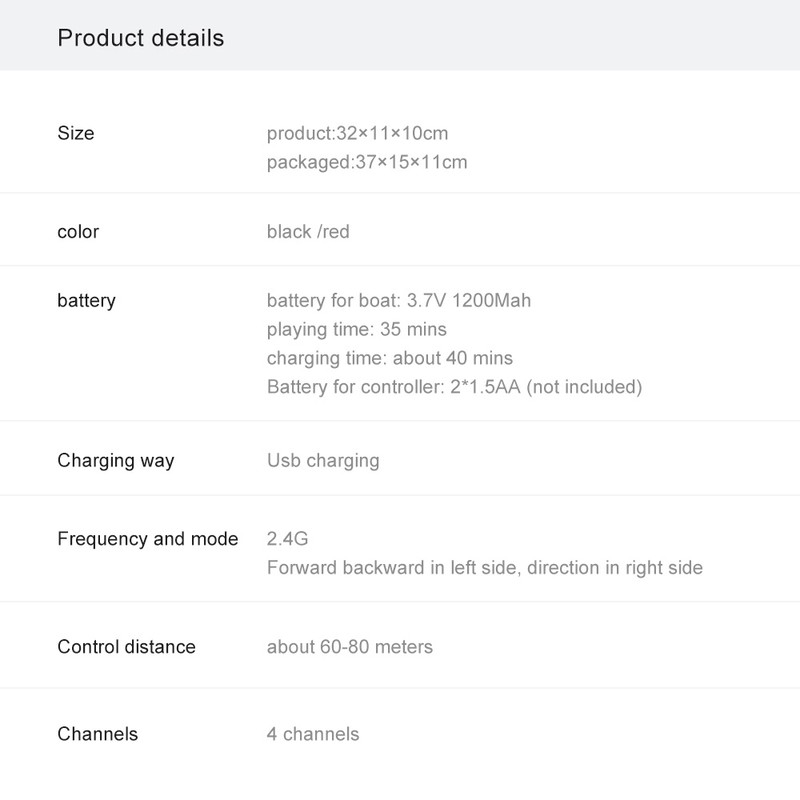Select the Size row label
The height and width of the screenshot is (800, 800).
coord(76,133)
